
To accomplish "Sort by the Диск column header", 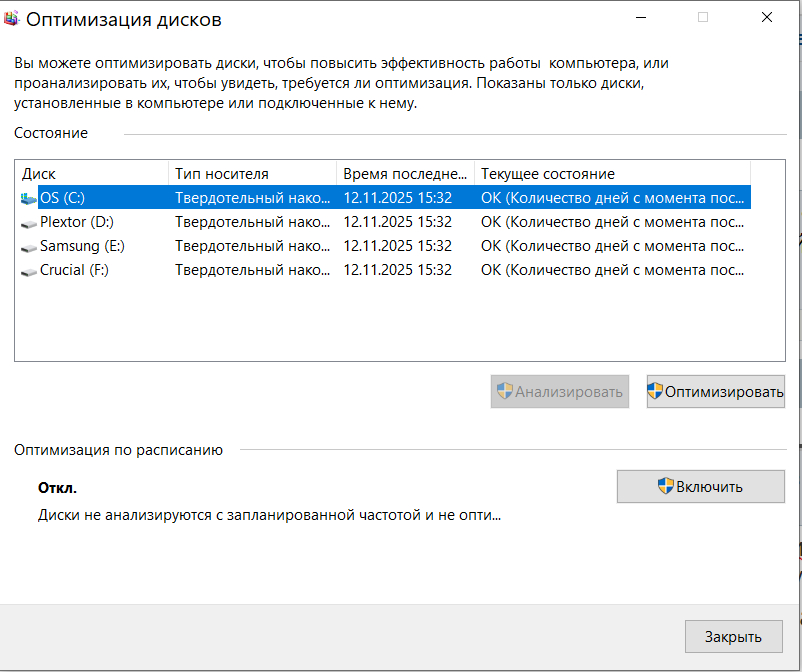I will pos(92,174).
